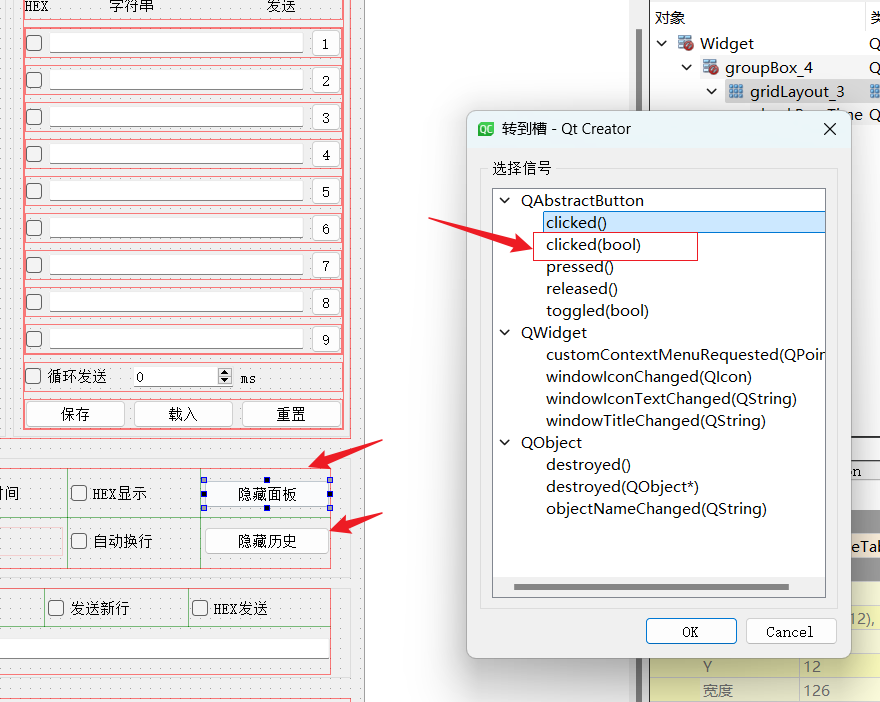Toggle the 自动换行 checkbox
880x702 pixels.
[79, 541]
